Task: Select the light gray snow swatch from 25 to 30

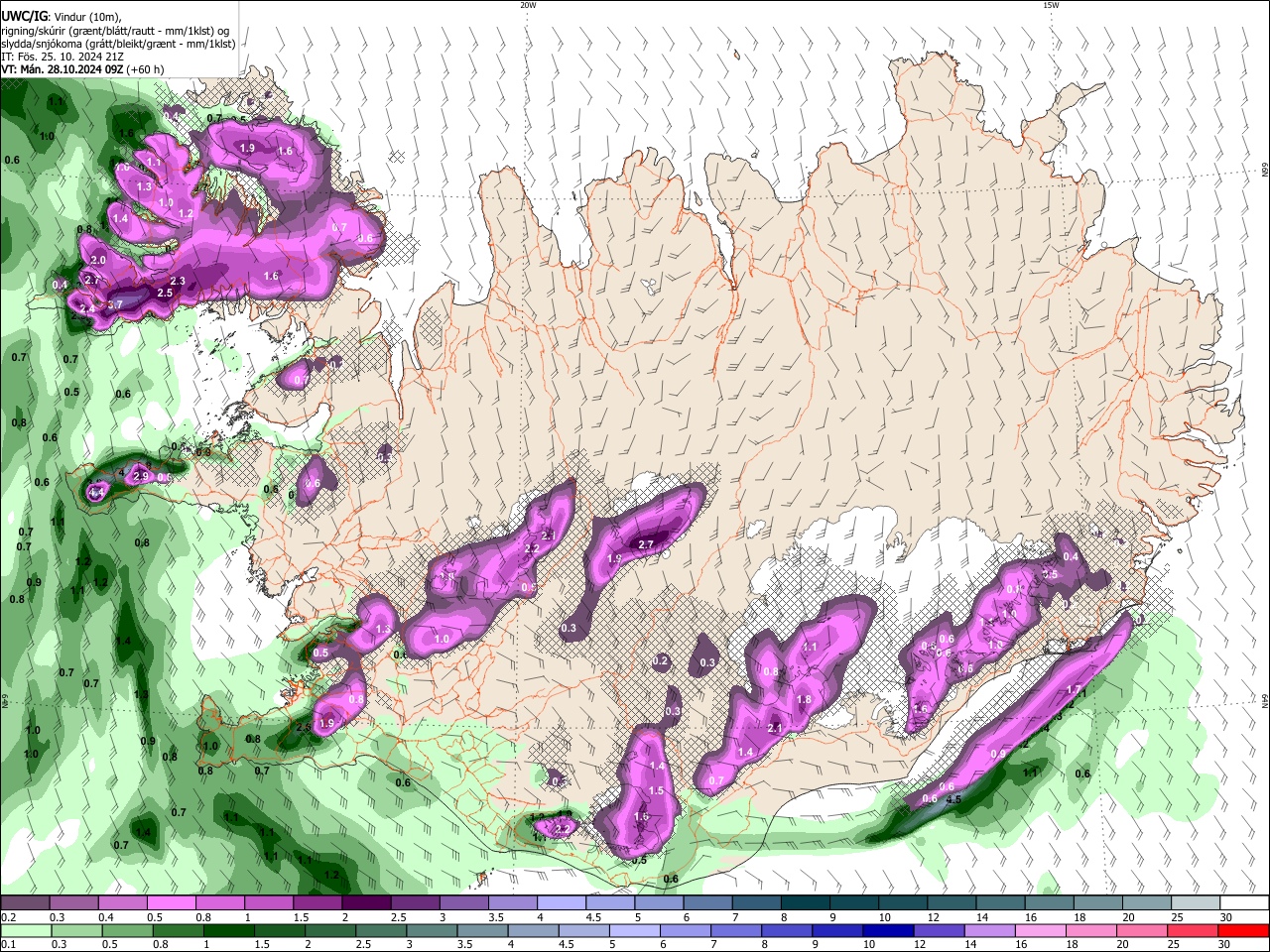Action: (1197, 903)
